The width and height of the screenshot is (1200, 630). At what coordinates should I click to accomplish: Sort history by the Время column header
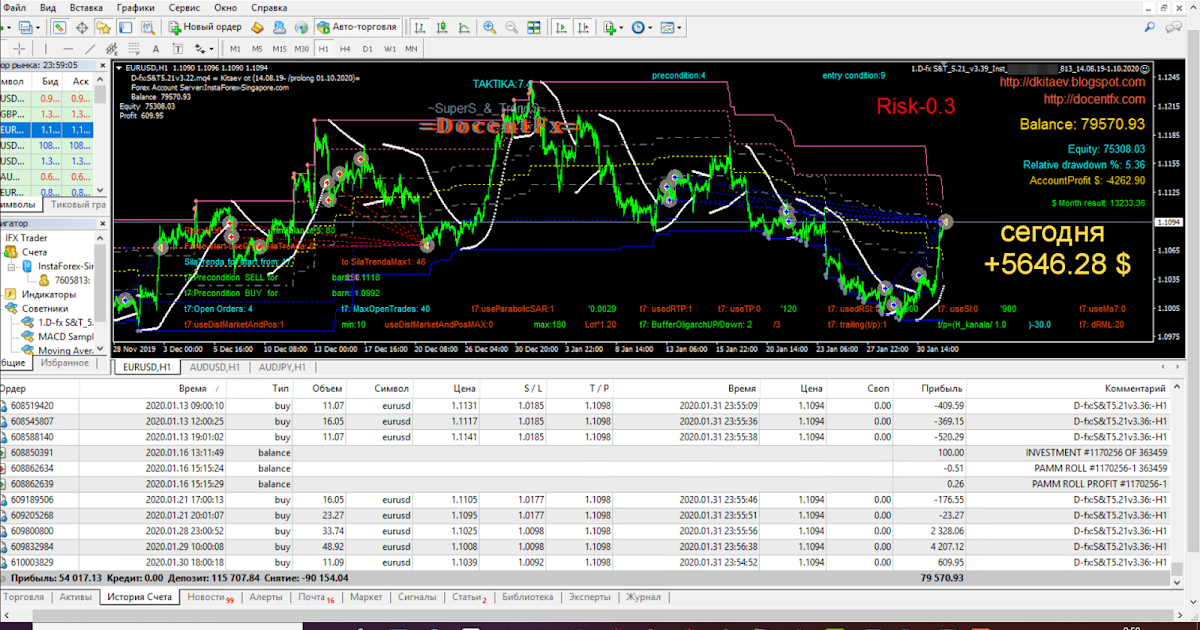point(192,388)
